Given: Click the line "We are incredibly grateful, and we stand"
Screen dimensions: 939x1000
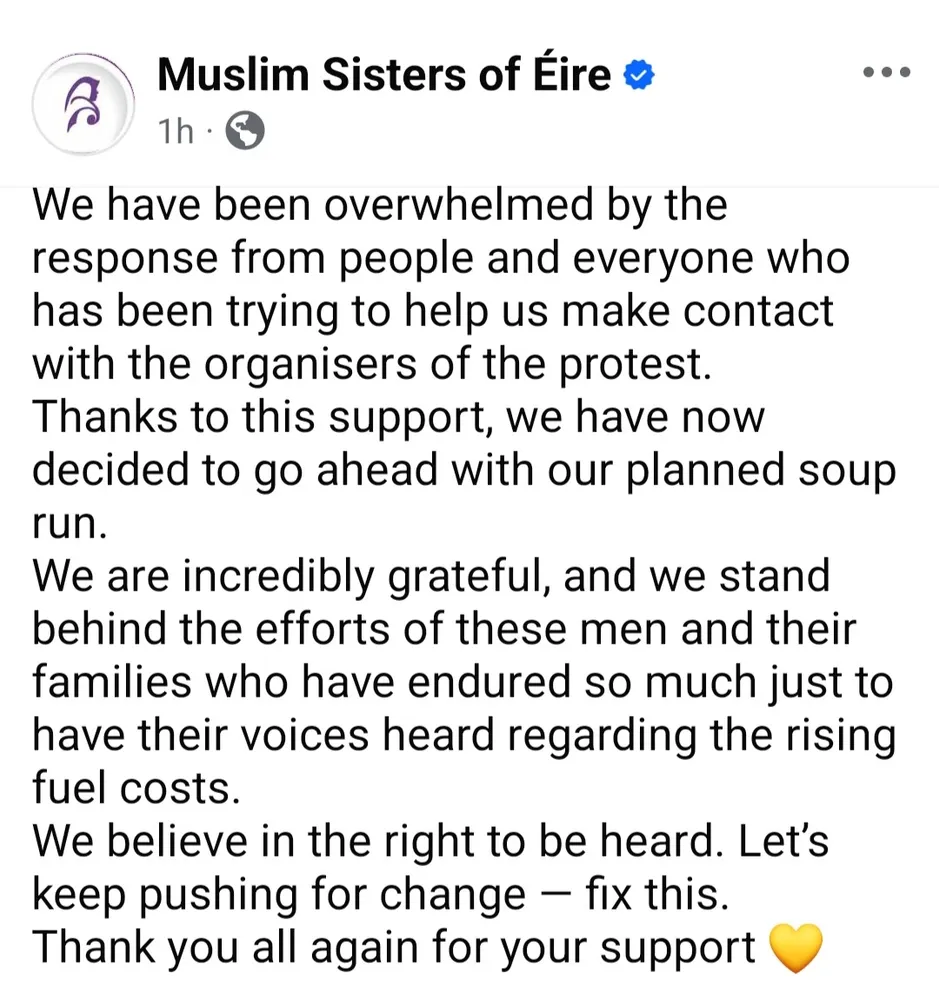Looking at the screenshot, I should 431,576.
